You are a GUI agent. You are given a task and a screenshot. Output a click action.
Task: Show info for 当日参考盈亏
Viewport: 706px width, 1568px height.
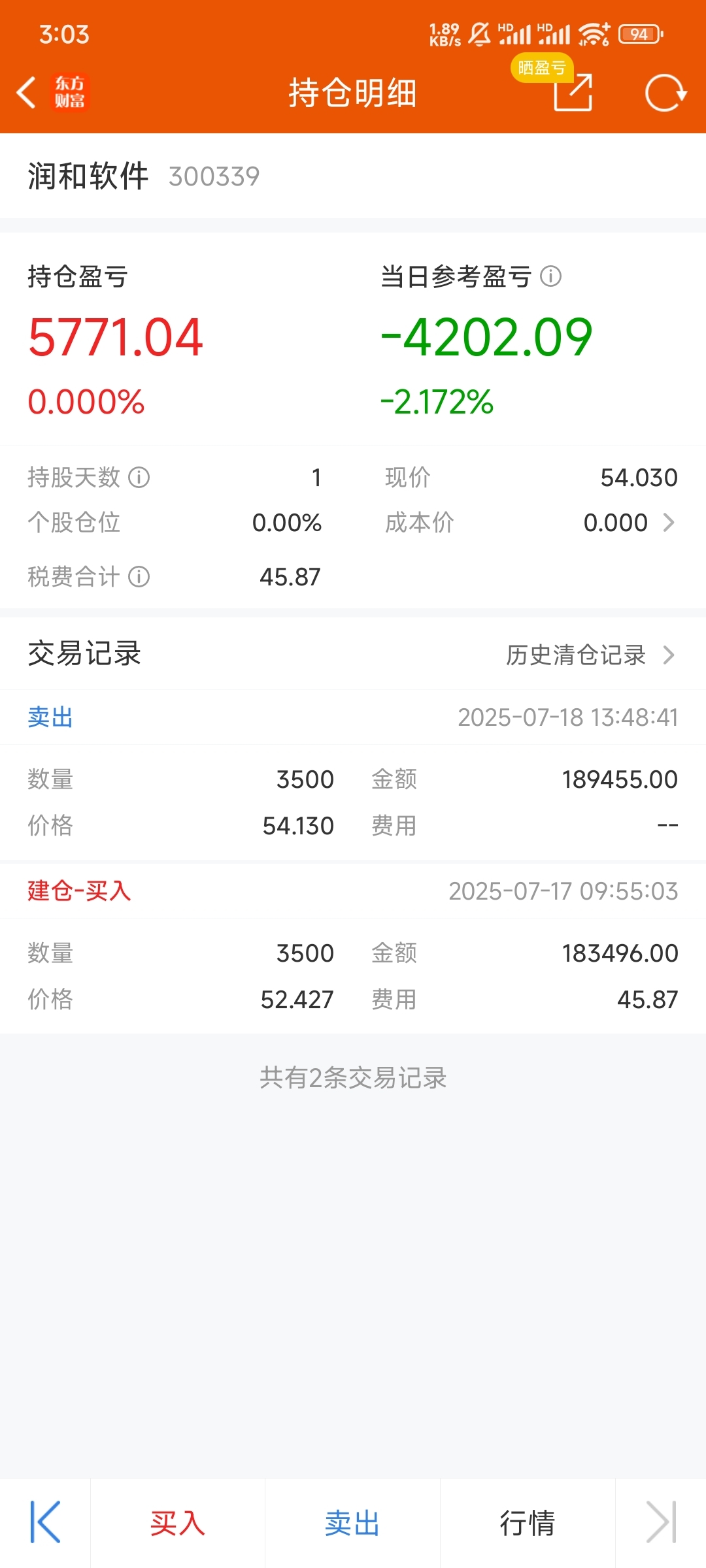coord(551,276)
